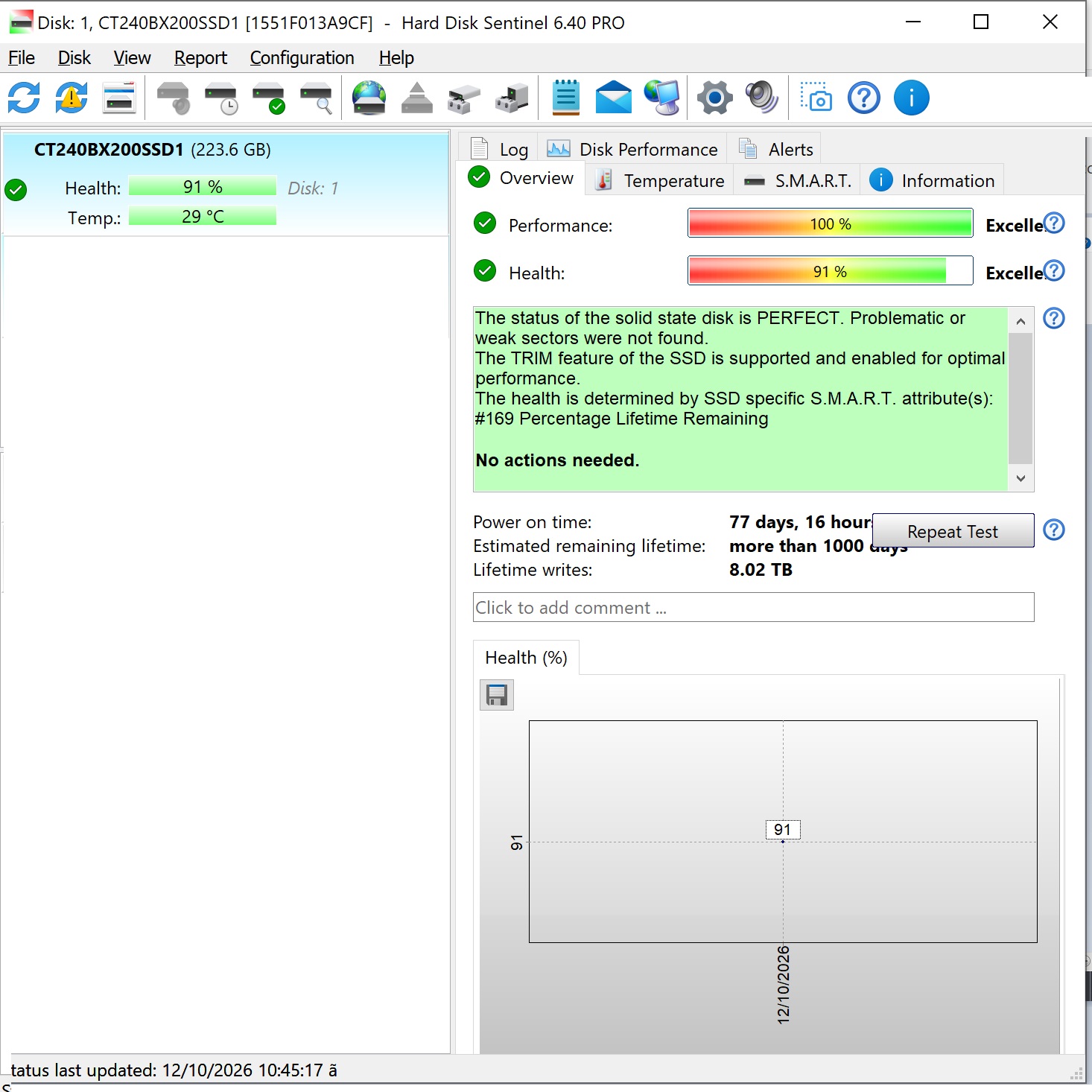
Task: Switch to the S.M.A.R.T. tab
Action: 797,180
